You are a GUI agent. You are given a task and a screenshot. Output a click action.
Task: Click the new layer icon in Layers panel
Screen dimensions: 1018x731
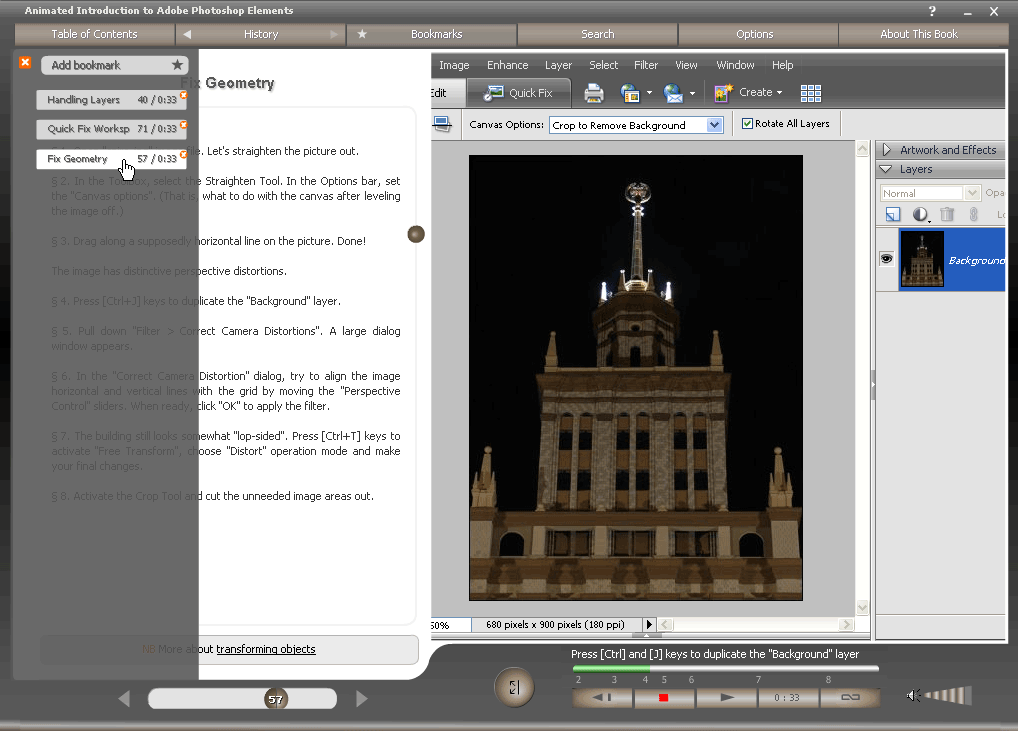tap(893, 214)
